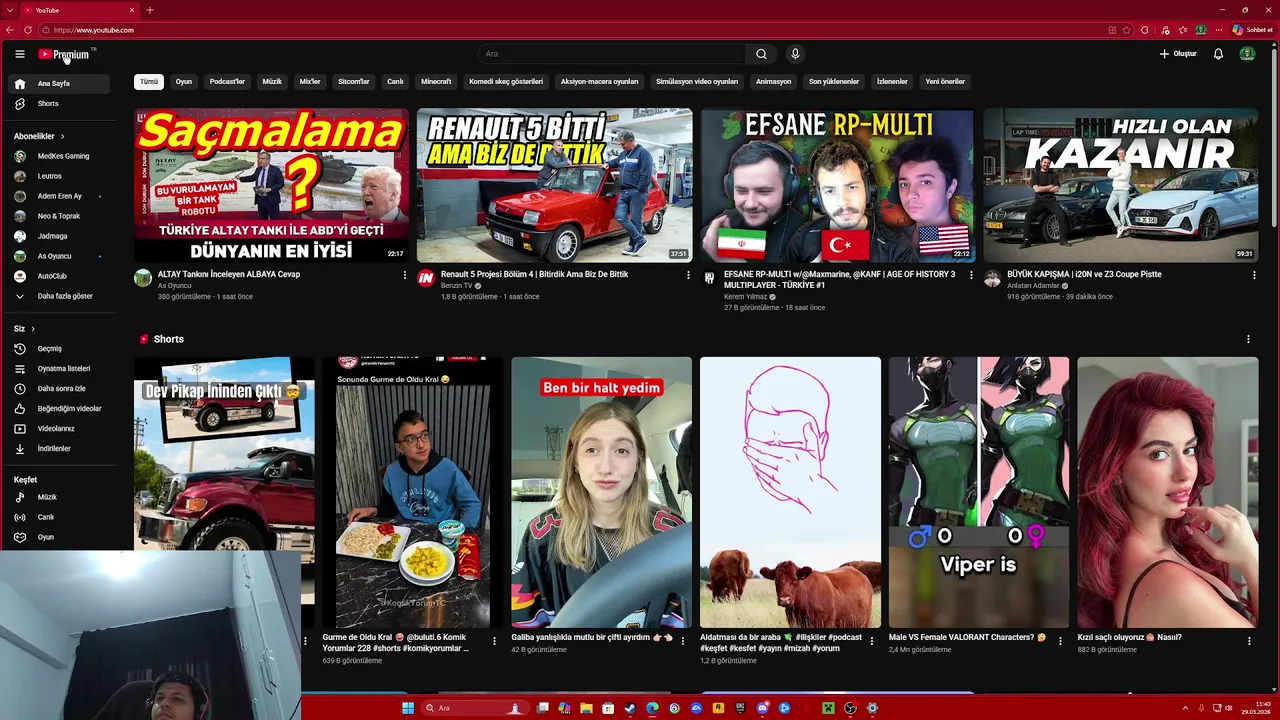
Task: Open options for Gurme de Oldu Kral short
Action: tap(494, 641)
